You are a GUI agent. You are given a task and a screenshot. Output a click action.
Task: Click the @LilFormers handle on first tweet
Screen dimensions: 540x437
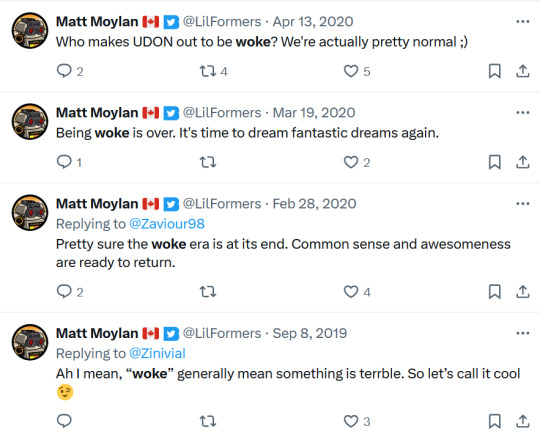(x=222, y=22)
